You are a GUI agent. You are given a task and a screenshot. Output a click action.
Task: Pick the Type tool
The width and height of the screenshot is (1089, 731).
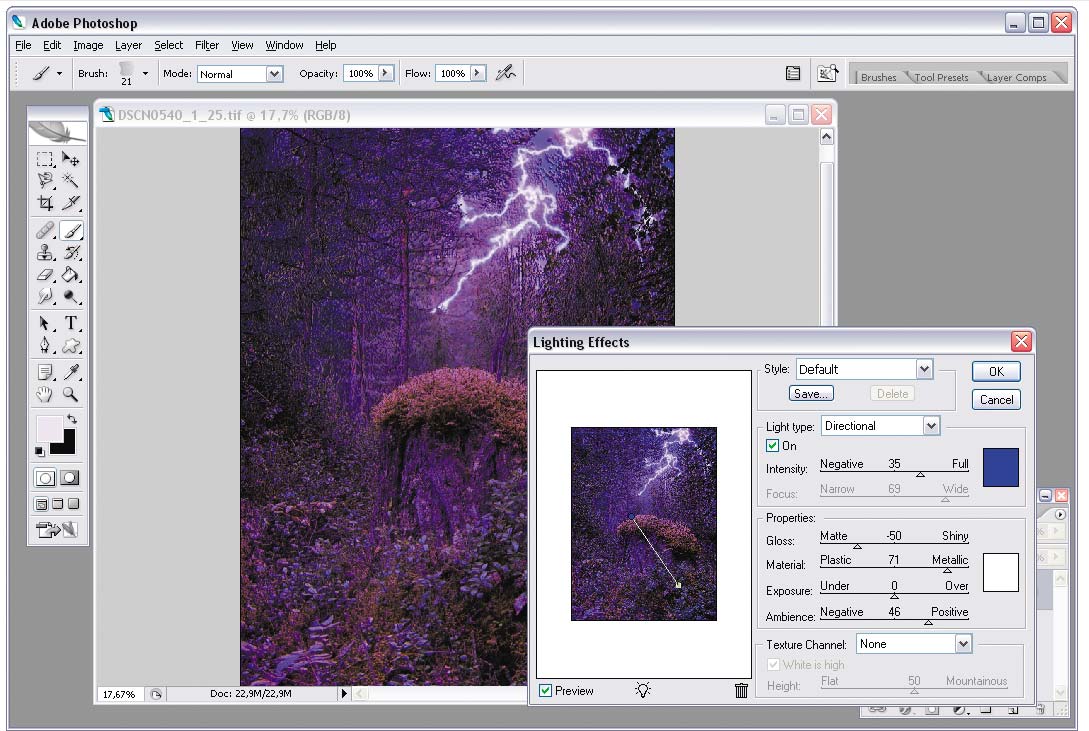(x=71, y=324)
